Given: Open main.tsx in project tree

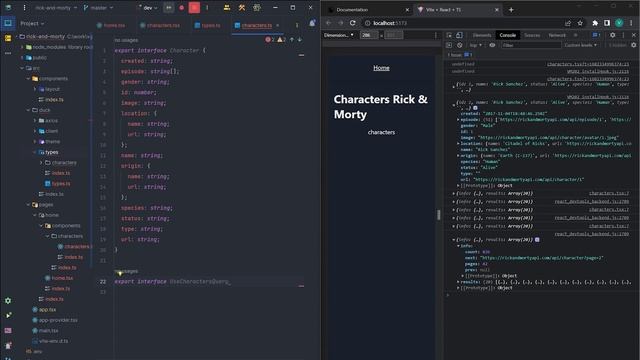Looking at the screenshot, I should coord(45,331).
